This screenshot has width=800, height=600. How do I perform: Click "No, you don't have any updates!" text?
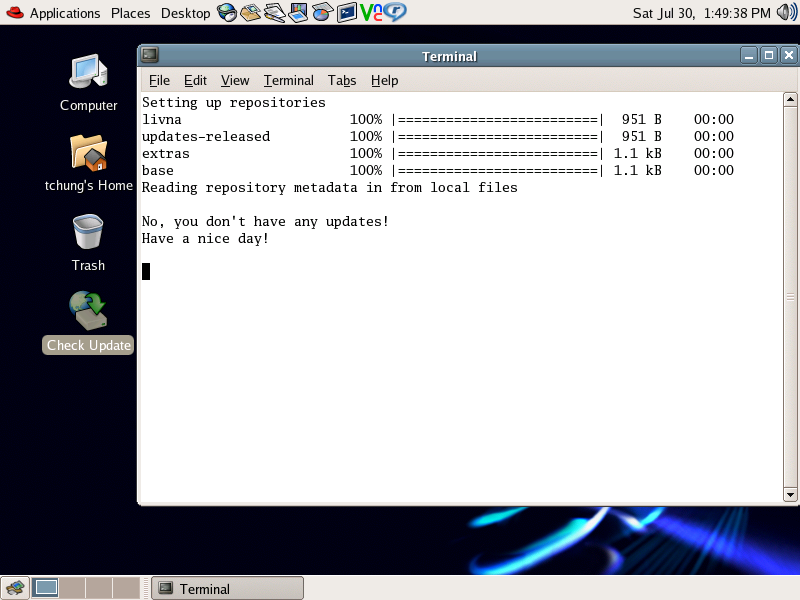click(265, 221)
